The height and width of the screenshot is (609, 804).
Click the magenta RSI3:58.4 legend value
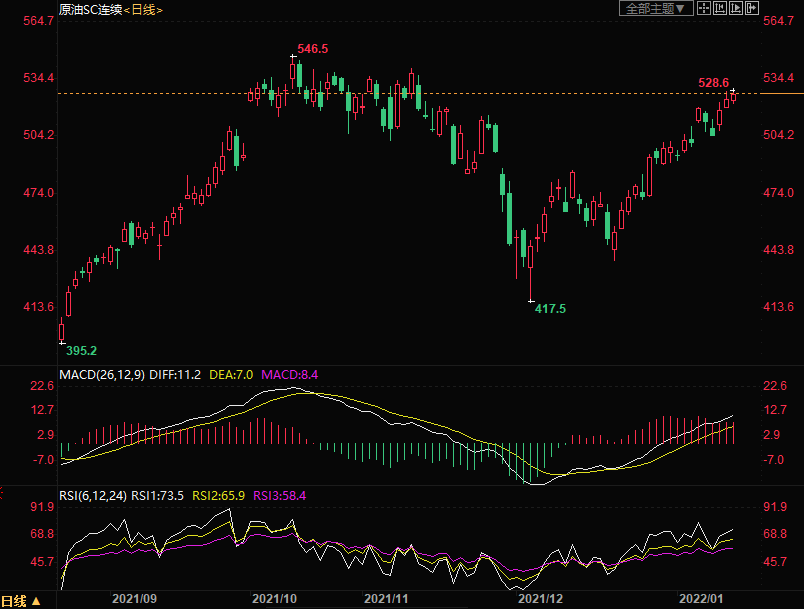pos(280,494)
